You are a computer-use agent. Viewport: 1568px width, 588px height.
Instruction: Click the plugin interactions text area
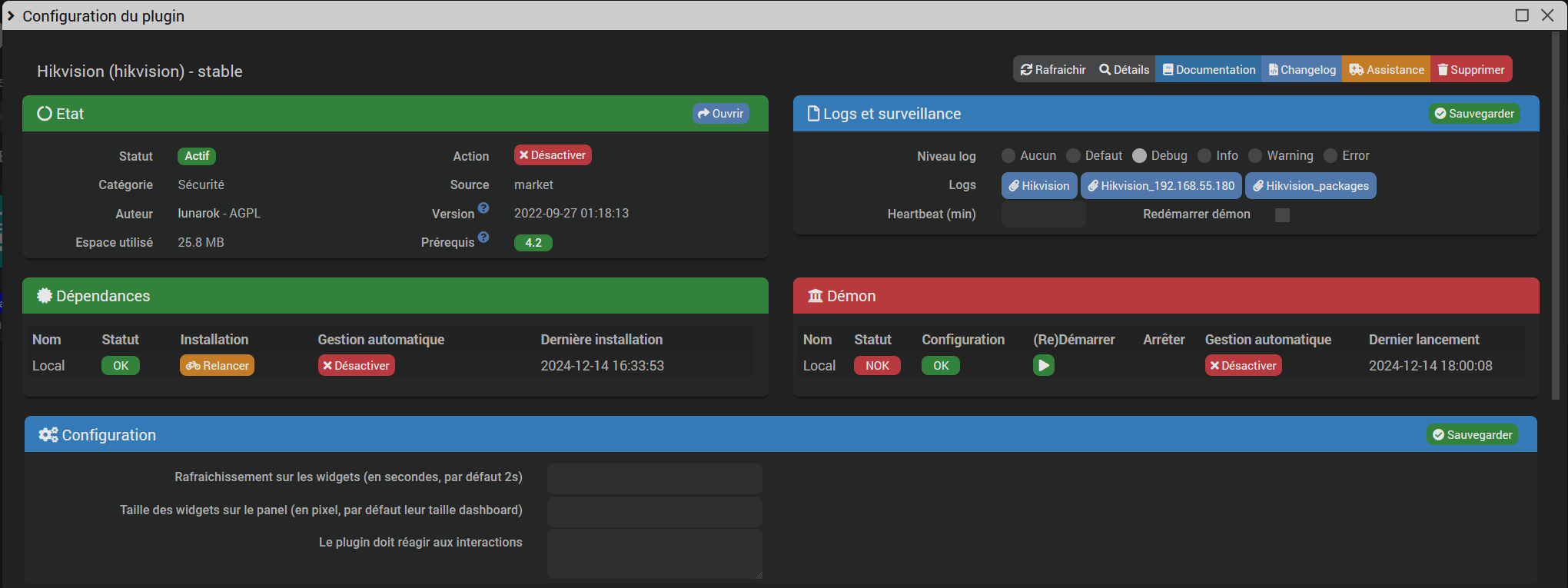pos(655,553)
